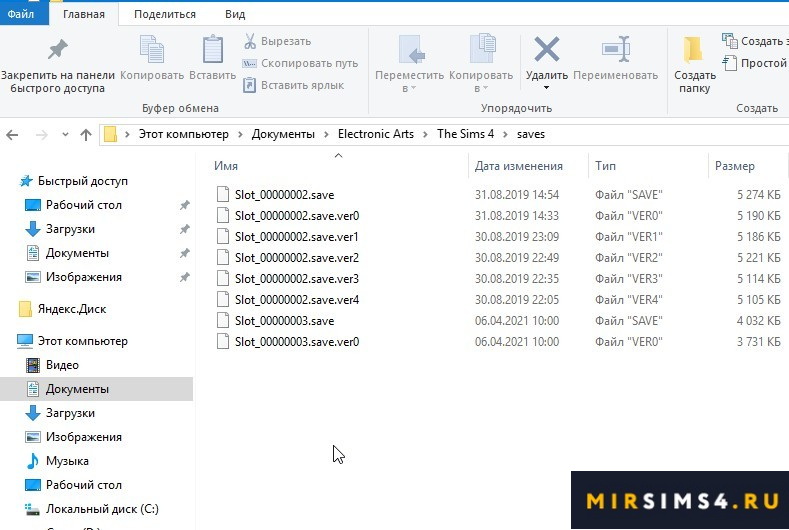Image resolution: width=789 pixels, height=530 pixels.
Task: Click the forward navigation arrow
Action: (42, 134)
